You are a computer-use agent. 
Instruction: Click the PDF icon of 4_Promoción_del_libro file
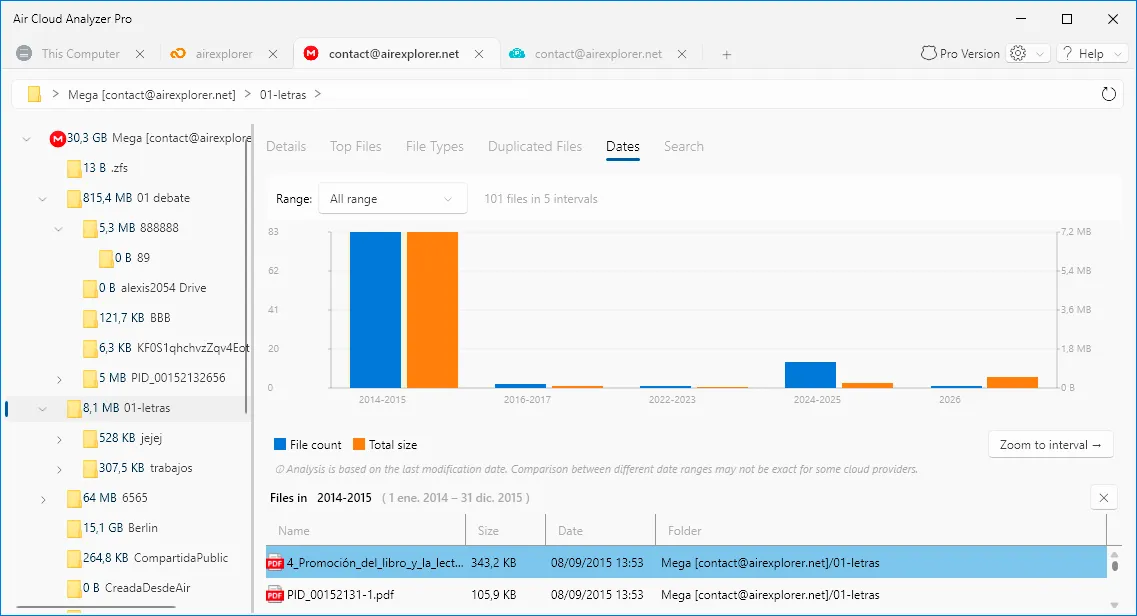pos(275,563)
